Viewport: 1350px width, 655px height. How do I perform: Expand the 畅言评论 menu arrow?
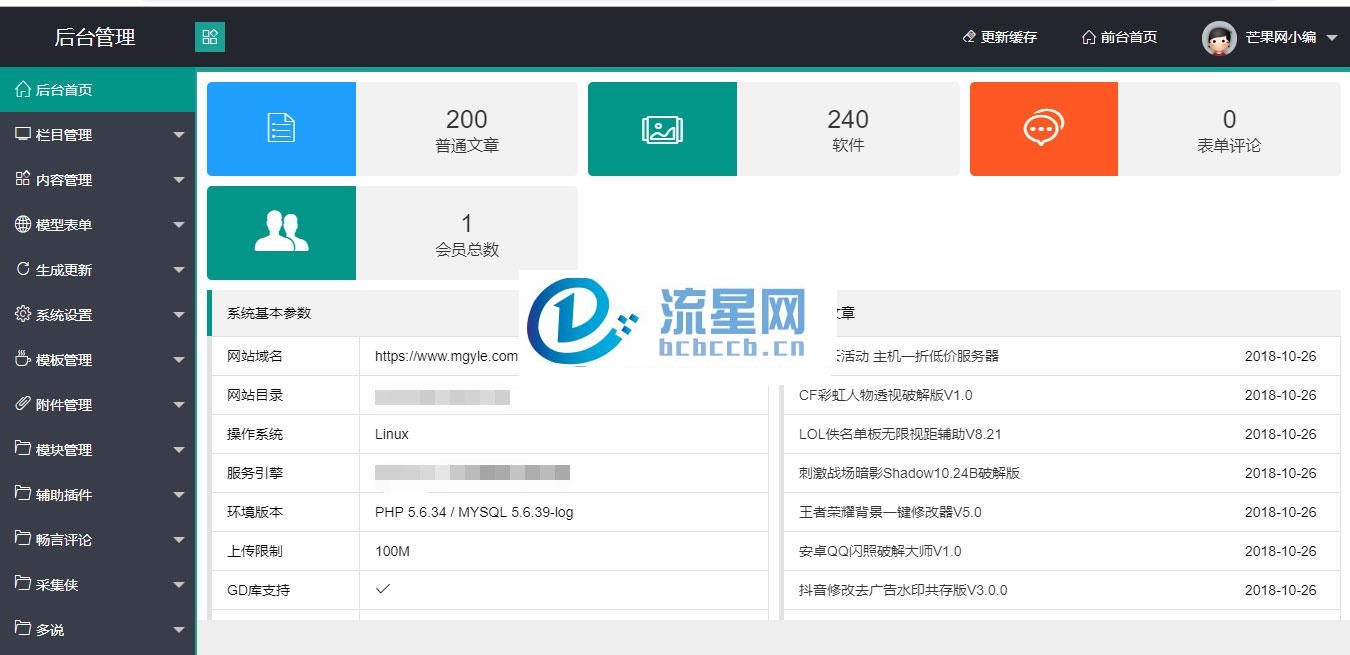tap(179, 540)
